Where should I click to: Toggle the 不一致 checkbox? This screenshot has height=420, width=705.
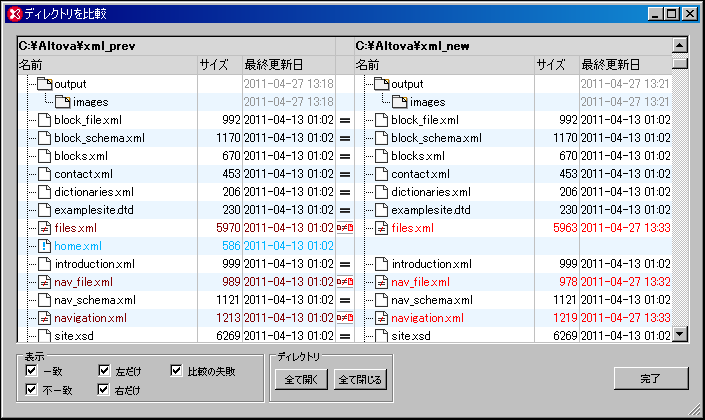tap(31, 389)
